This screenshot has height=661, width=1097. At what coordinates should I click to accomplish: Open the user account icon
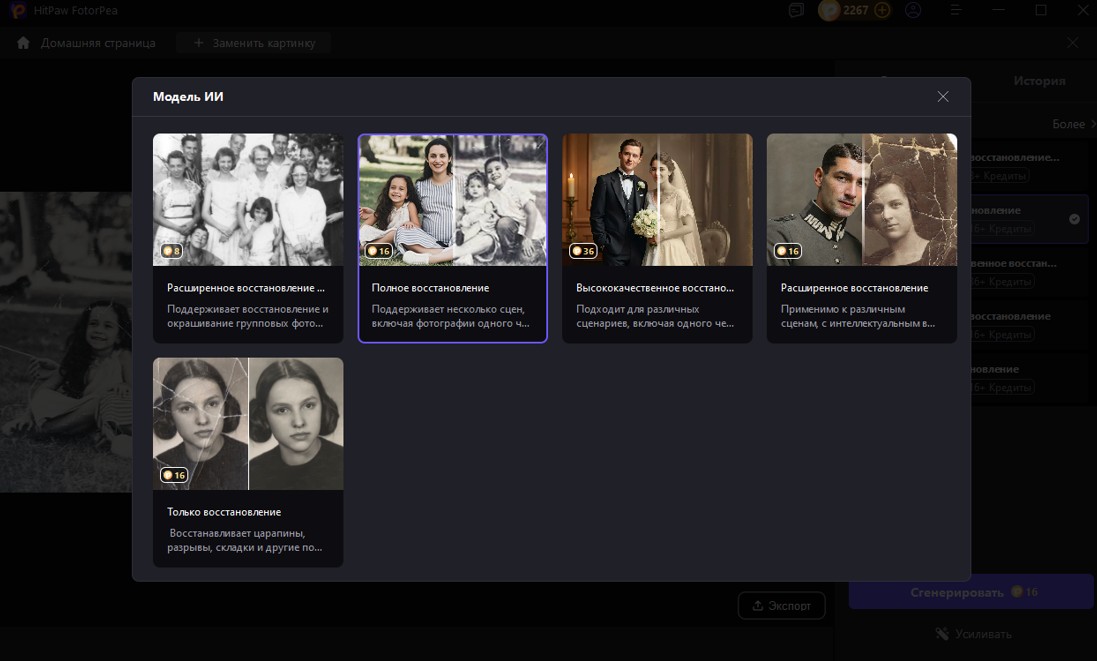(x=913, y=10)
